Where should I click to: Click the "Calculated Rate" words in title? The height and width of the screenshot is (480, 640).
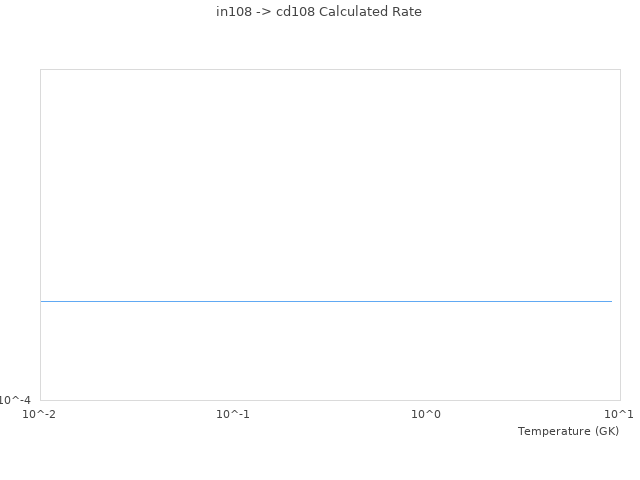(x=370, y=12)
